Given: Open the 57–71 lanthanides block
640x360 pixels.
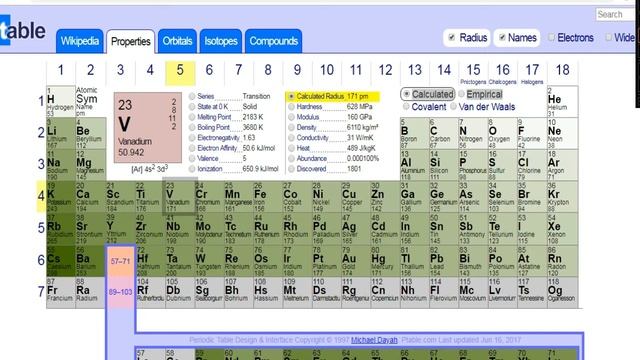Looking at the screenshot, I should point(120,261).
